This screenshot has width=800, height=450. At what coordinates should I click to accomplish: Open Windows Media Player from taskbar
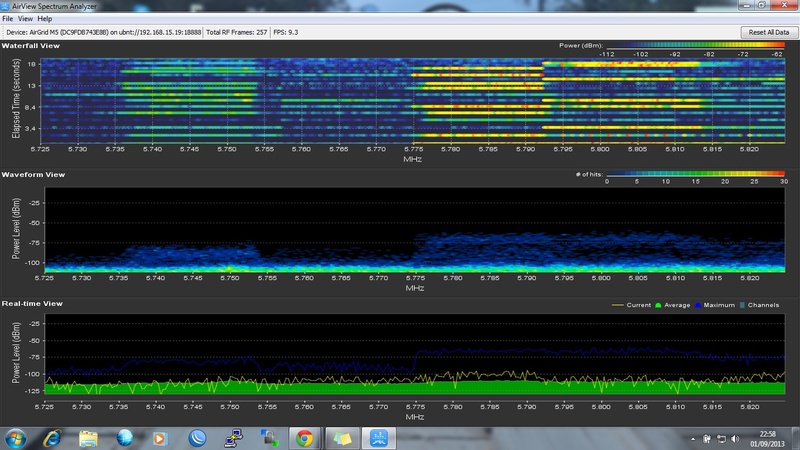[x=160, y=437]
